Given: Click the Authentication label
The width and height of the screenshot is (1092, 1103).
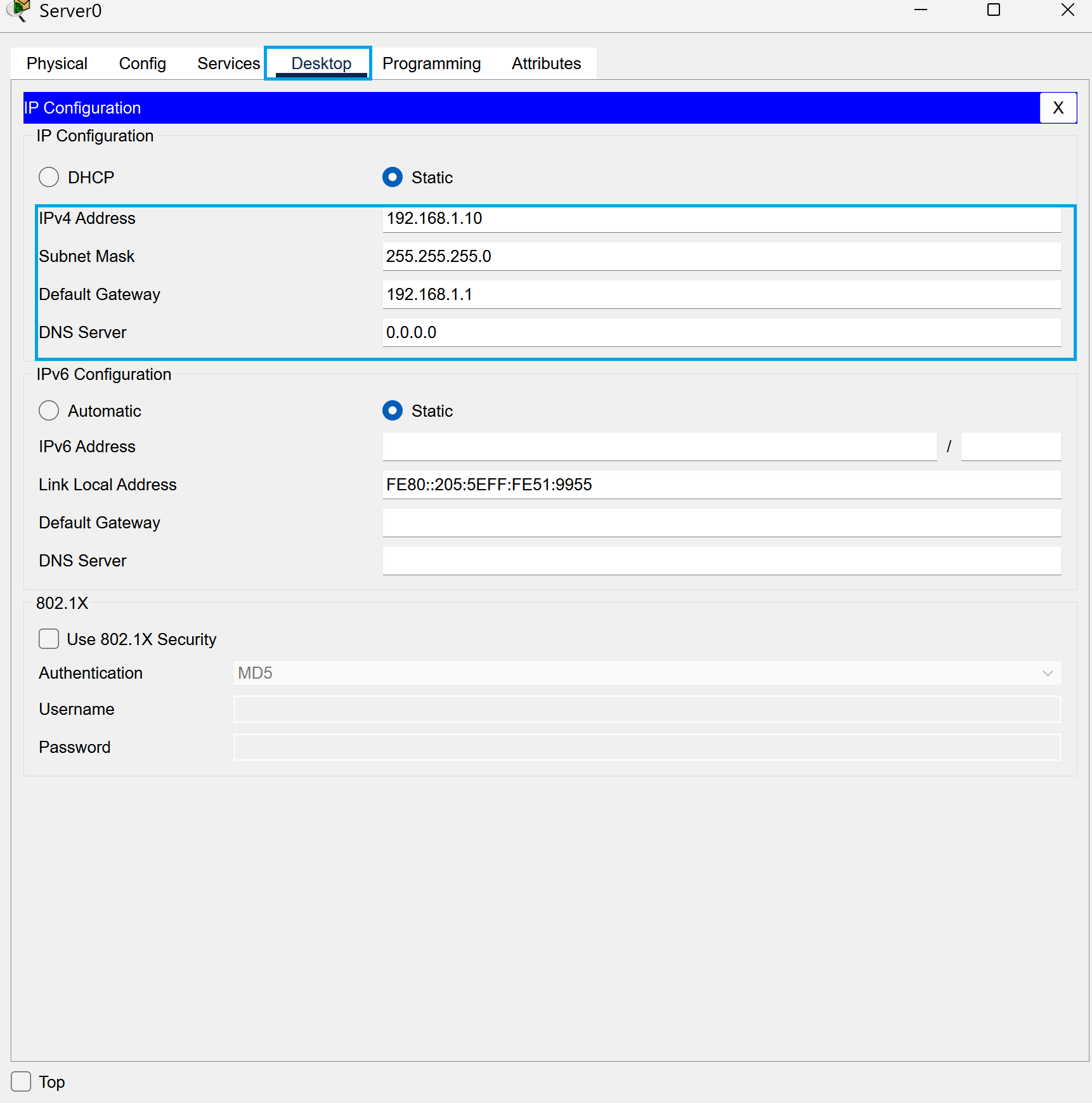Looking at the screenshot, I should tap(91, 673).
